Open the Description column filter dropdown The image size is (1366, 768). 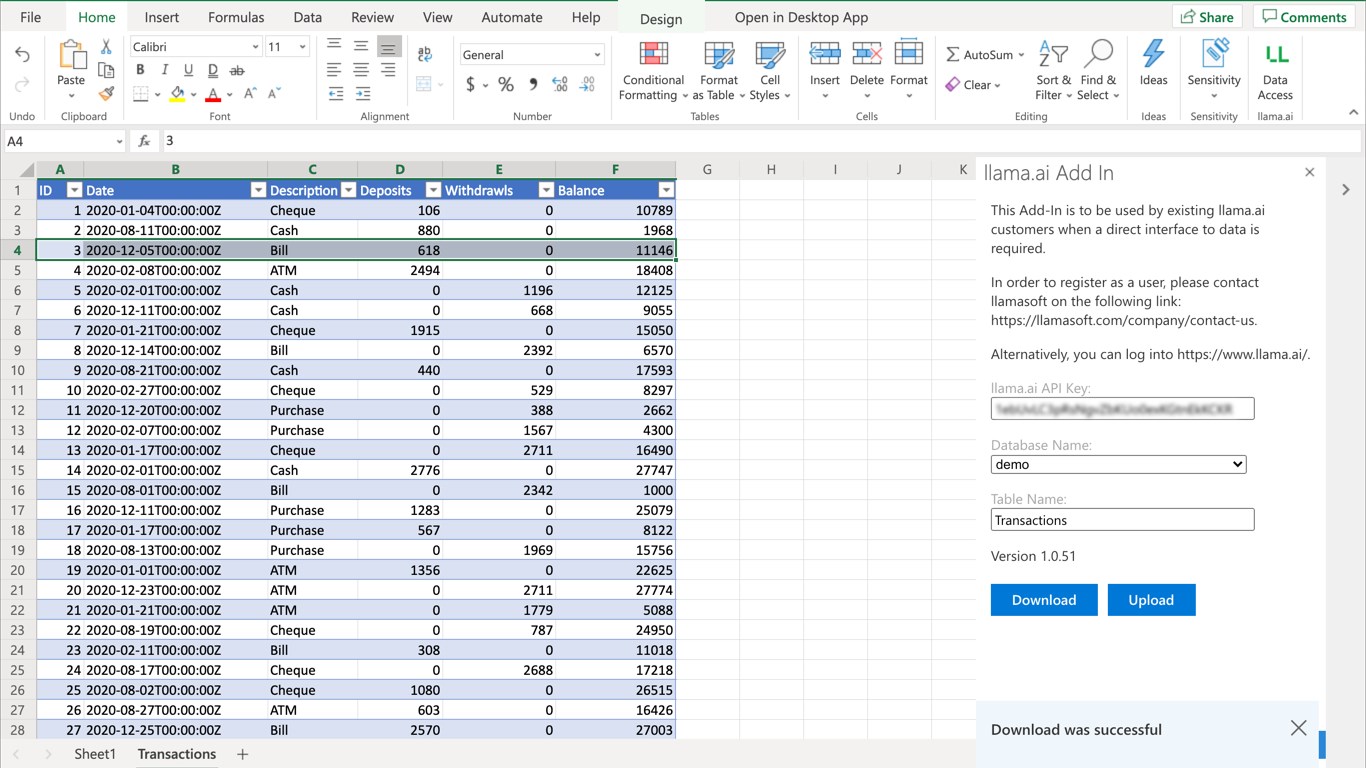pyautogui.click(x=348, y=190)
